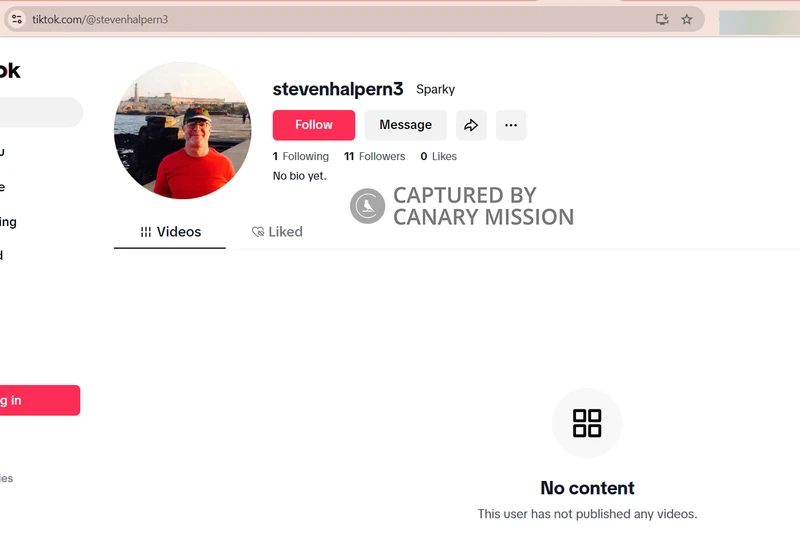Click the red Log in button in sidebar
This screenshot has width=800, height=539.
pos(39,400)
